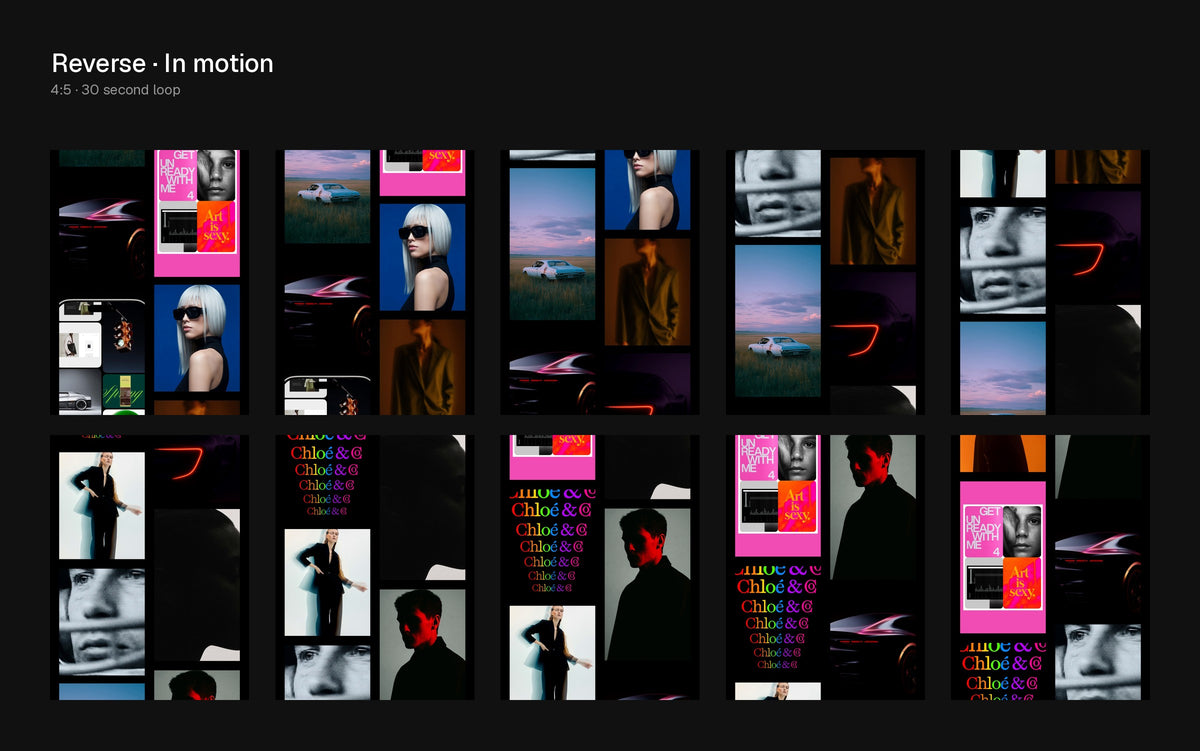Click the dark car image in fifth bottom-row frame

click(x=1097, y=562)
